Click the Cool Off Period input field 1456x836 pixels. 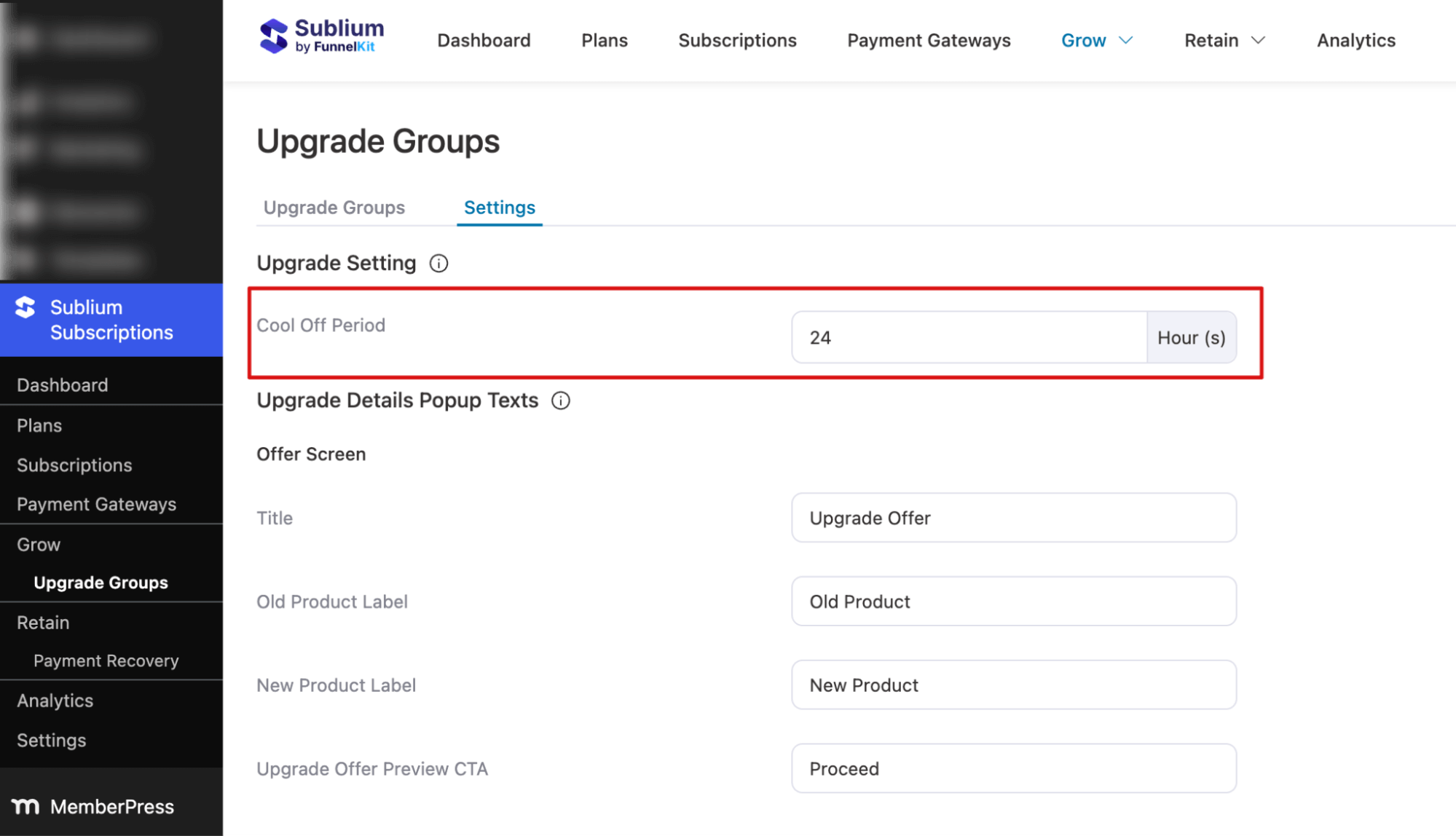point(969,338)
